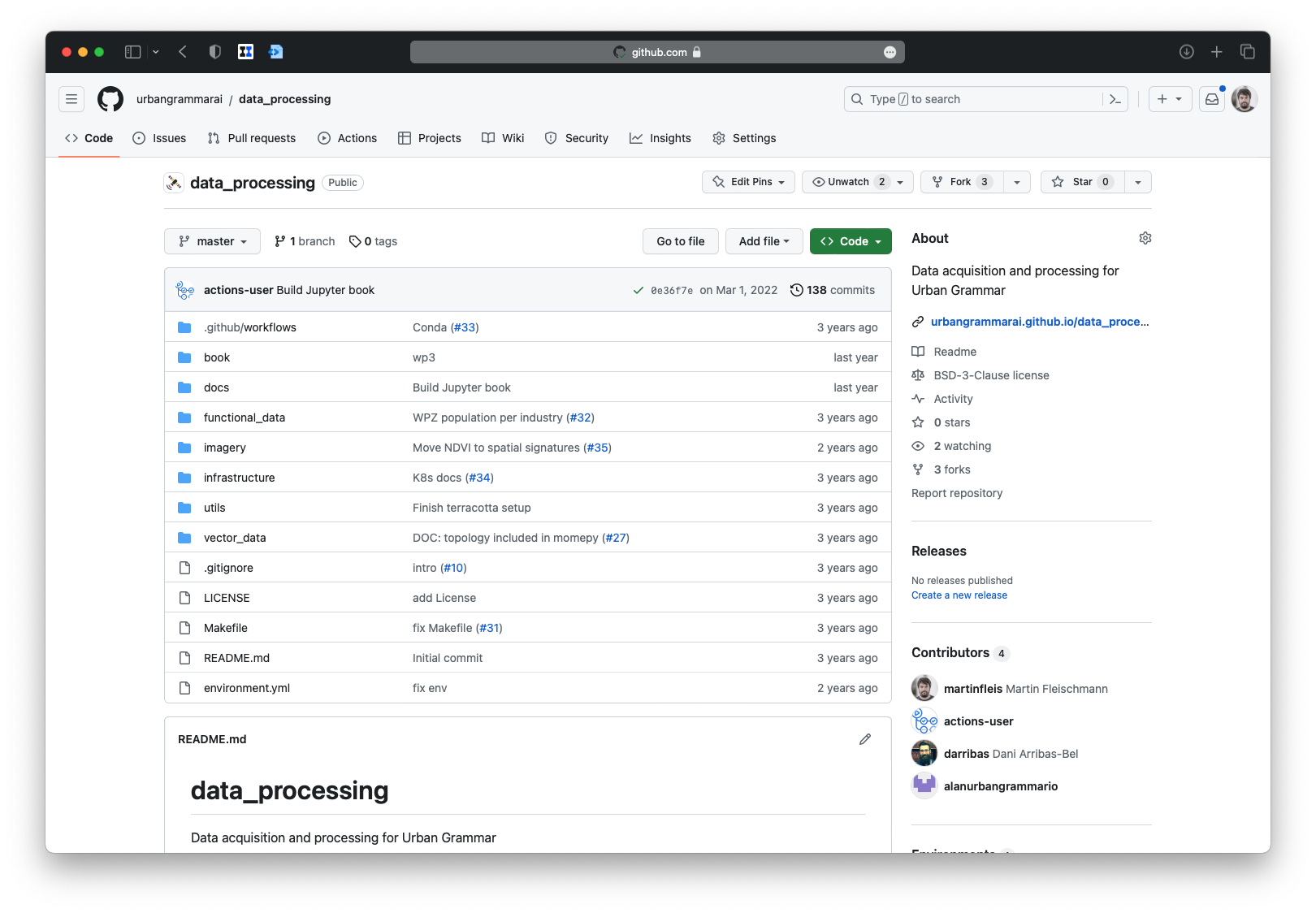The height and width of the screenshot is (913, 1316).
Task: Click the Safari sidebar toggle icon
Action: coord(133,52)
